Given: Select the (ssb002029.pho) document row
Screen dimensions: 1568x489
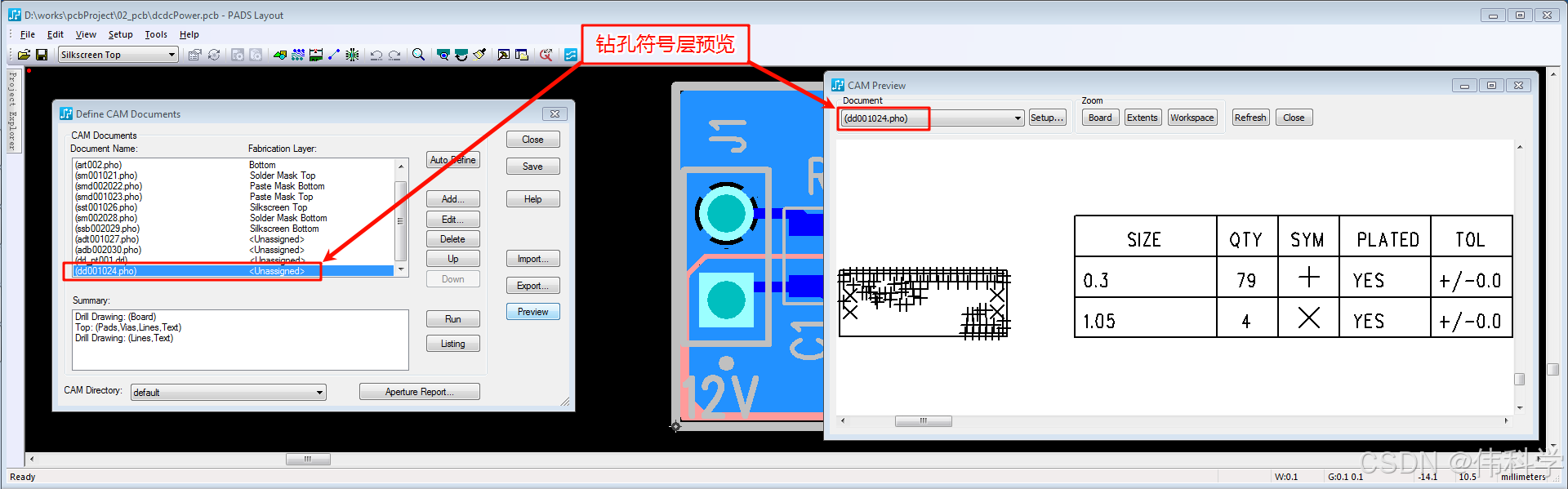Looking at the screenshot, I should 233,229.
